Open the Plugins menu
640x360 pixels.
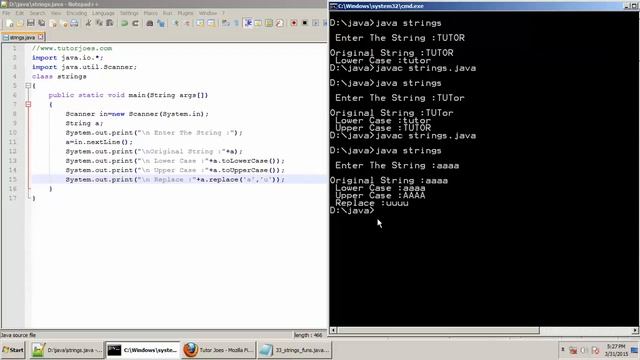click(x=185, y=13)
